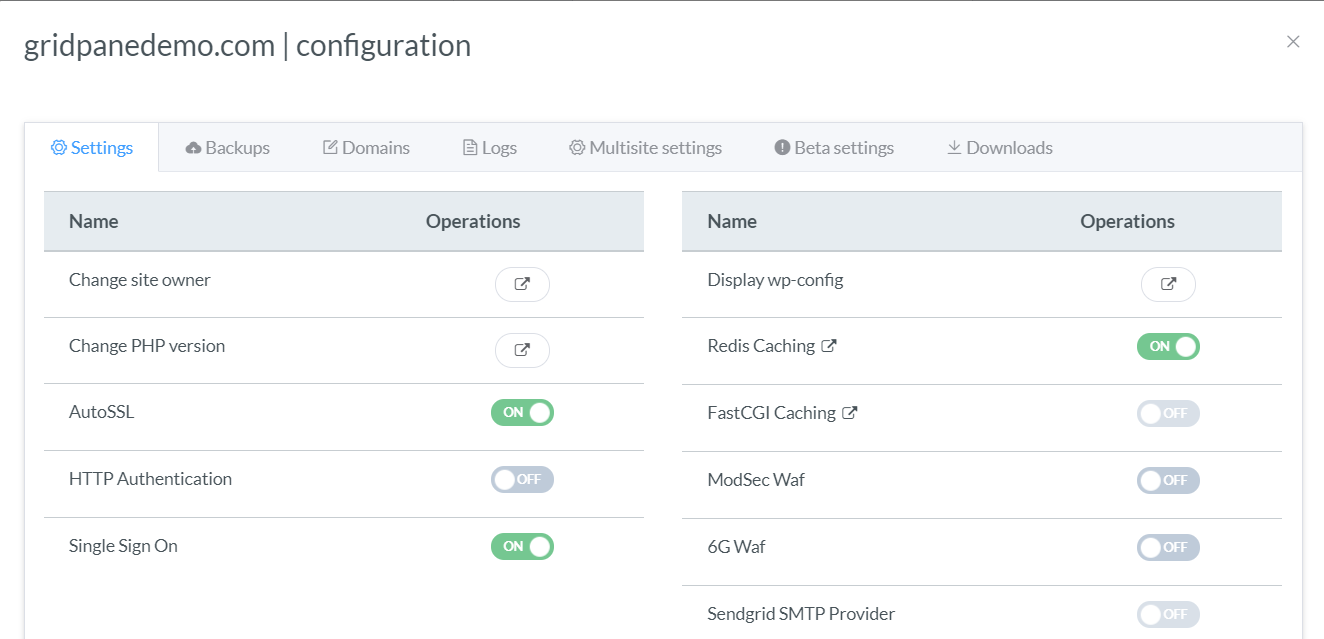Turn on the ModSec Waf toggle
Screen dimensions: 1324x639
click(1168, 480)
